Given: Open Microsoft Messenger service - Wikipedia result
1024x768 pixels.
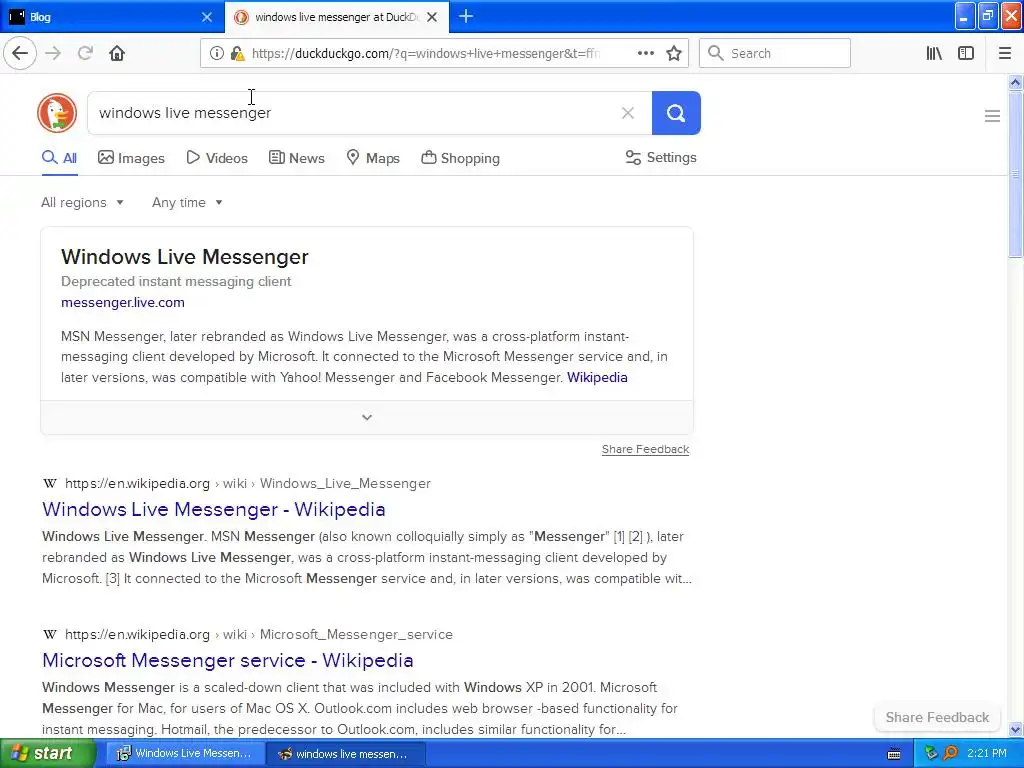Looking at the screenshot, I should point(227,660).
